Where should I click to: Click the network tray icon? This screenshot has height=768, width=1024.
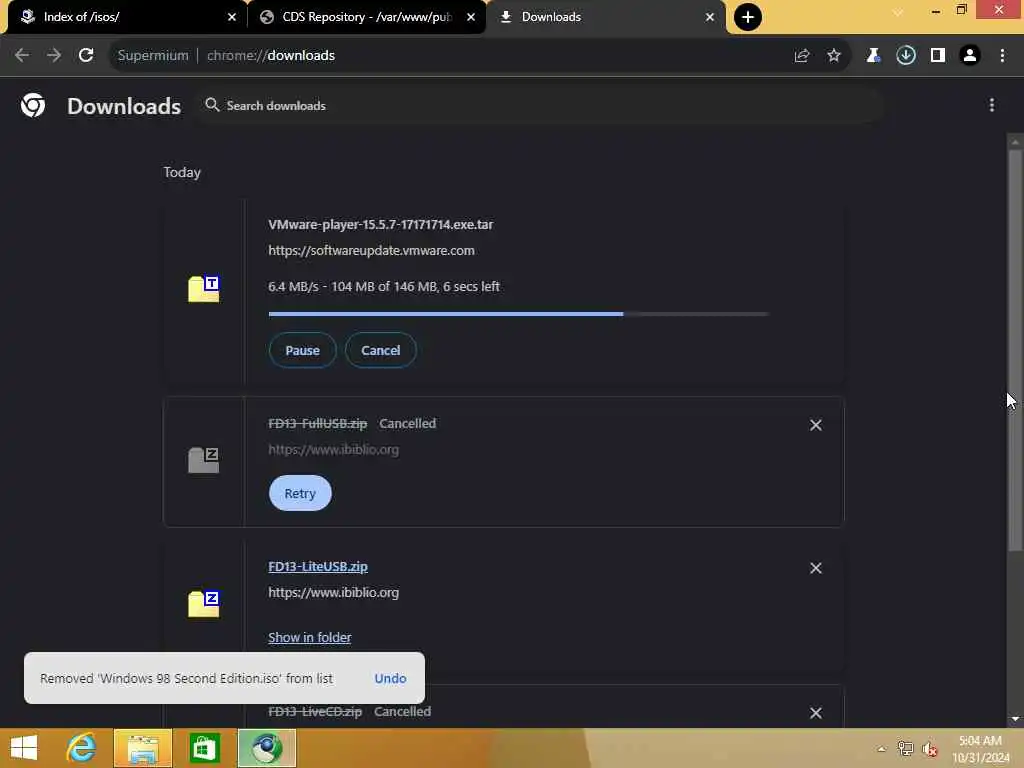tap(905, 749)
